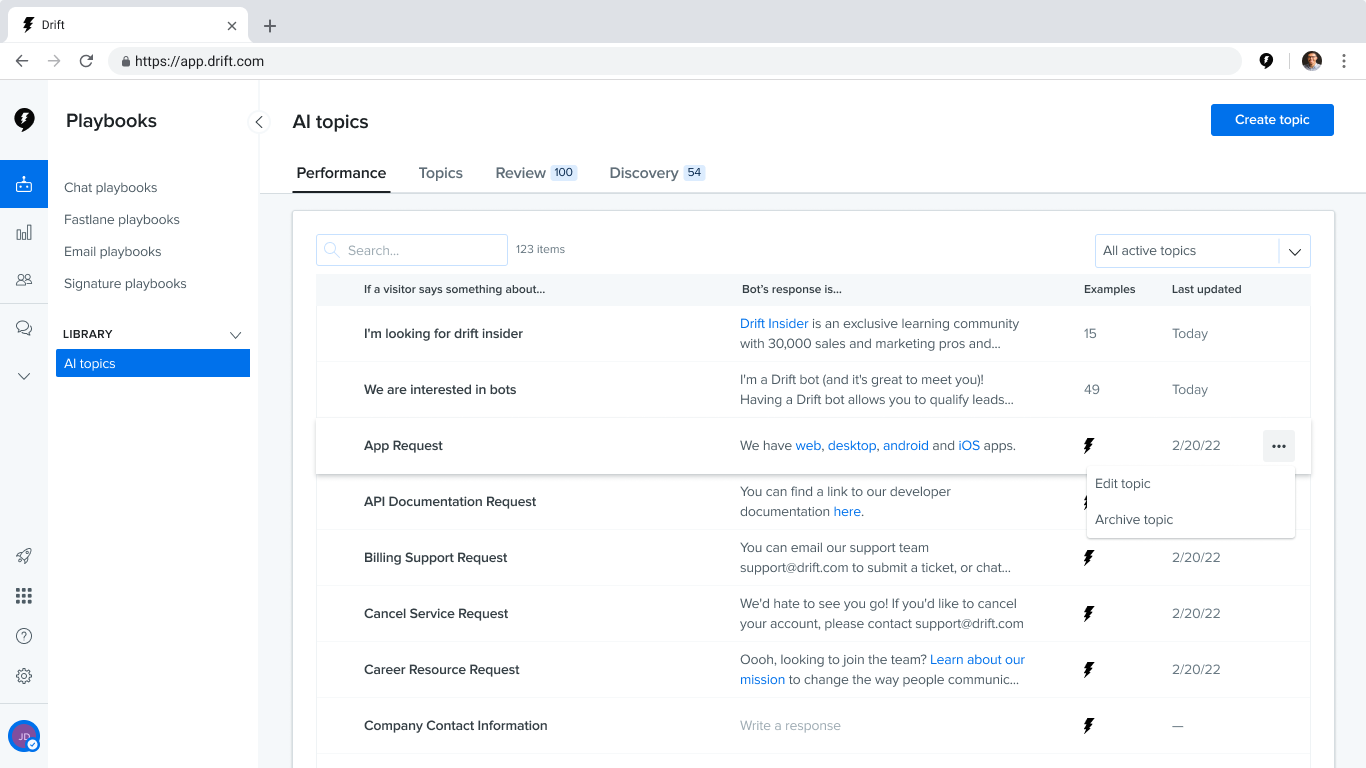Screen dimensions: 1366x768
Task: Click the lightning bolt in App Request row
Action: (1089, 446)
